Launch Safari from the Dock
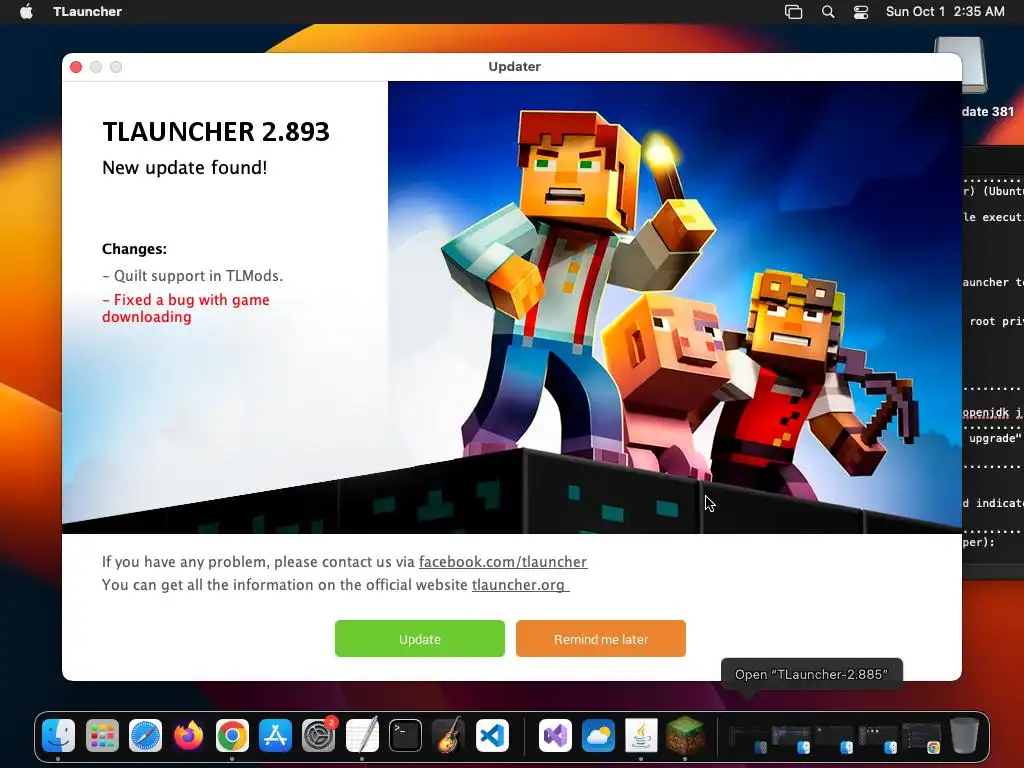Viewport: 1024px width, 768px height. tap(145, 736)
